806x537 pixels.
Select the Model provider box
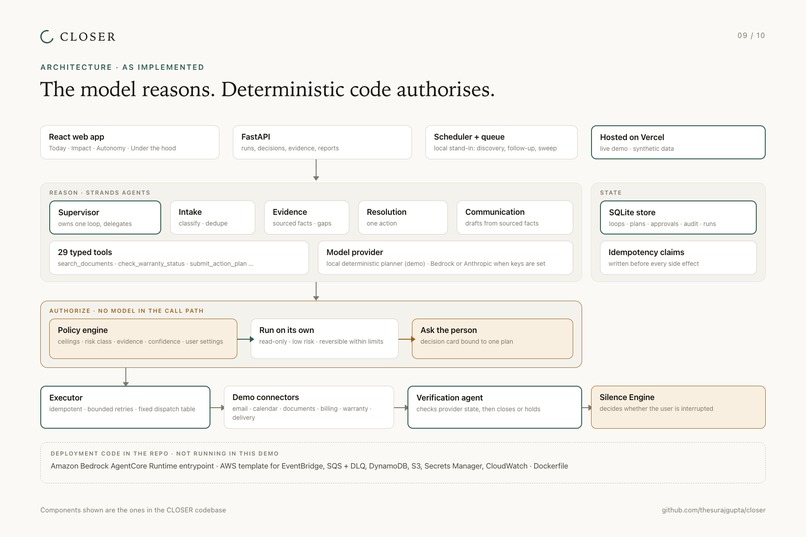pyautogui.click(x=445, y=257)
